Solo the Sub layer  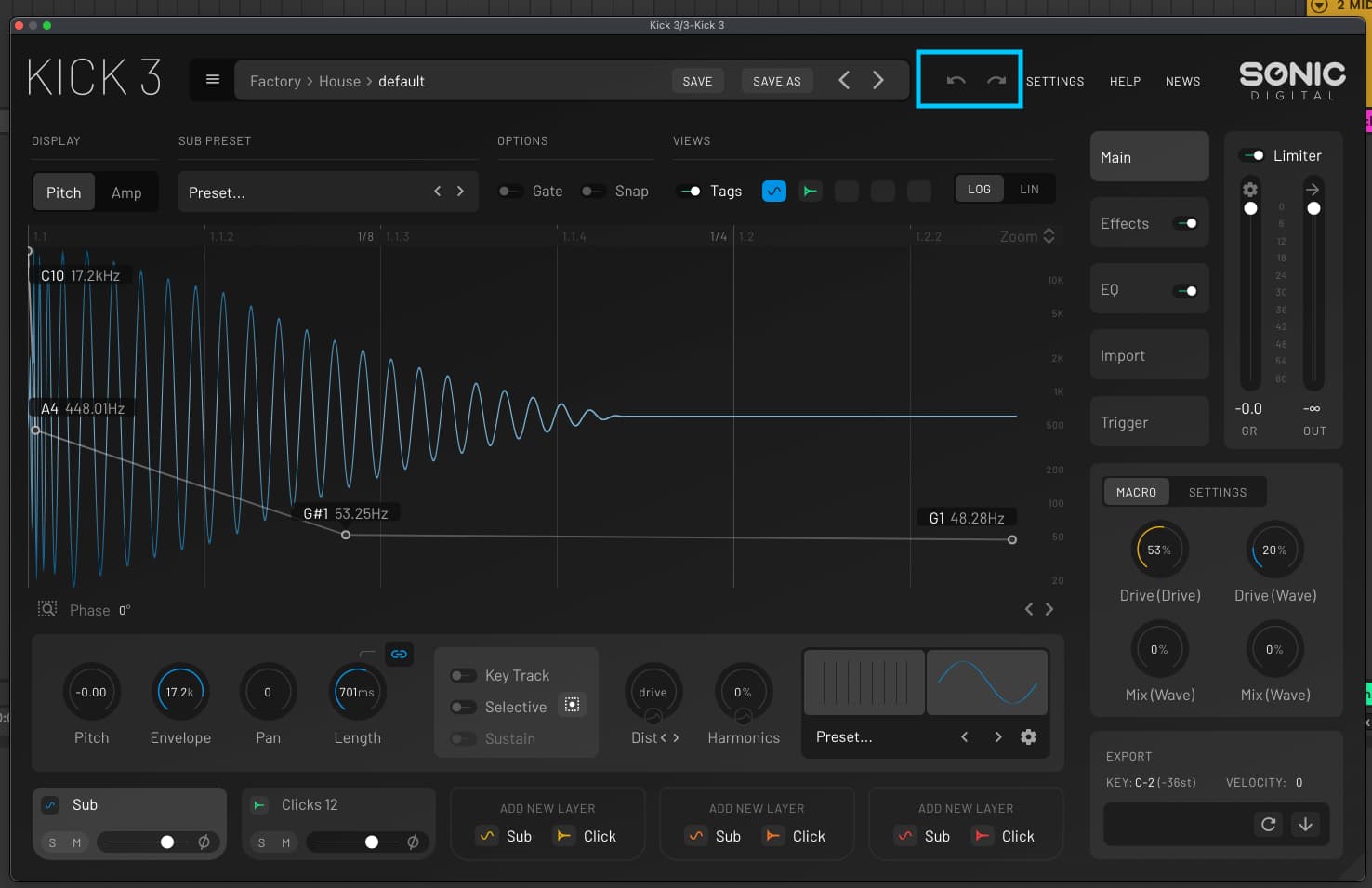(x=52, y=842)
